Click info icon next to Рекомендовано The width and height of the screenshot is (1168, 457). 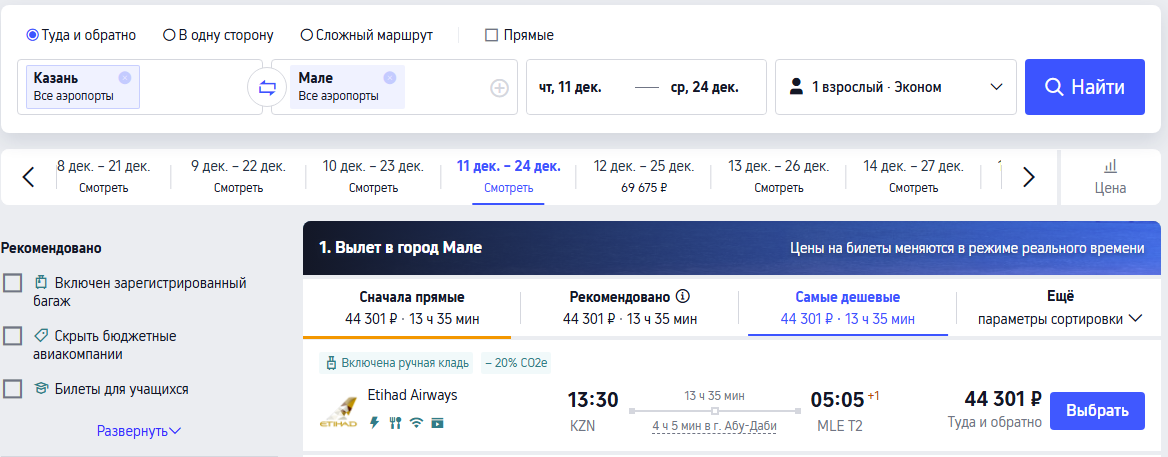point(684,297)
